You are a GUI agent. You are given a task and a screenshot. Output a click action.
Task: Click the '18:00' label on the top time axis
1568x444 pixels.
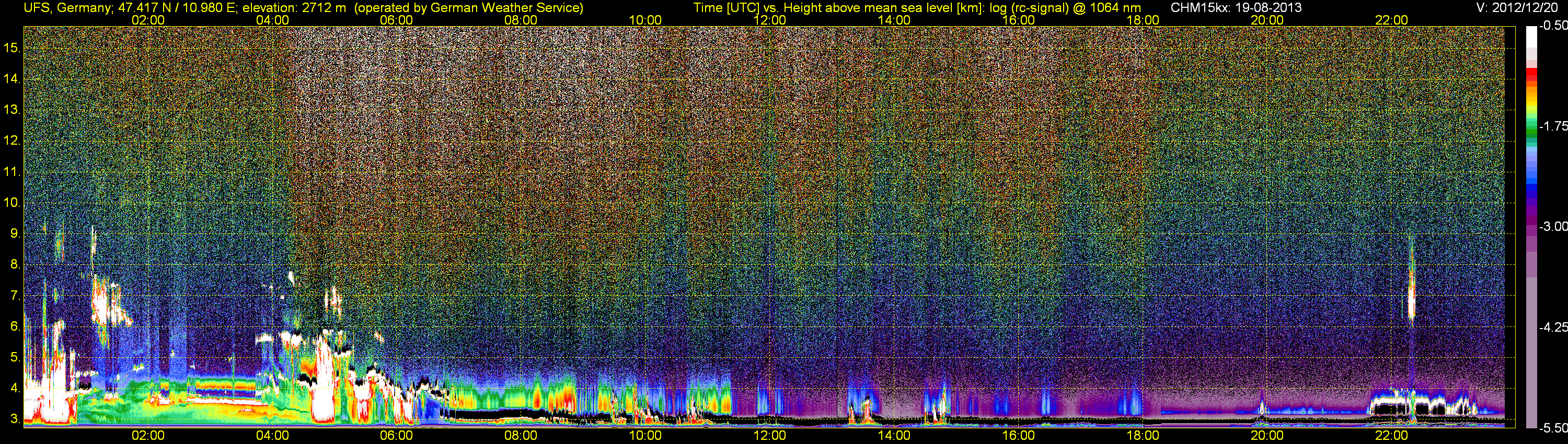[1143, 20]
